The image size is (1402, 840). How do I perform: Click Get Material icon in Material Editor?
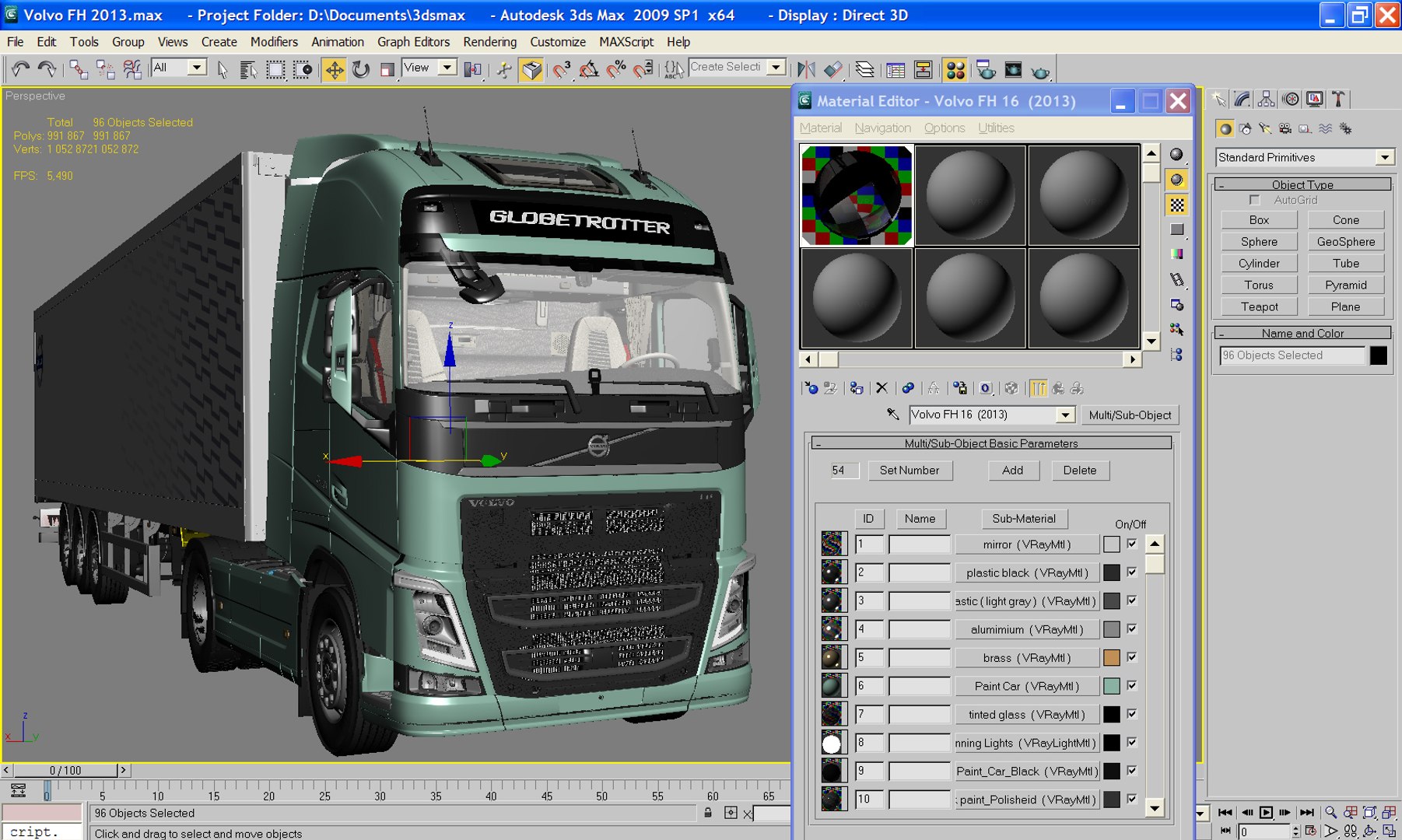[x=811, y=388]
